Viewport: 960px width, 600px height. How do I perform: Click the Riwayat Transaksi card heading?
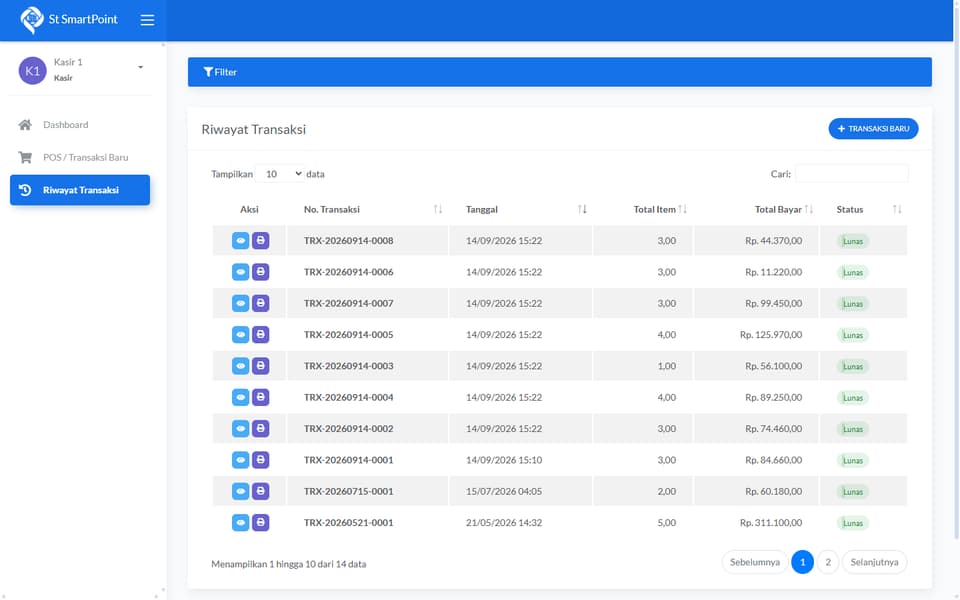(253, 129)
